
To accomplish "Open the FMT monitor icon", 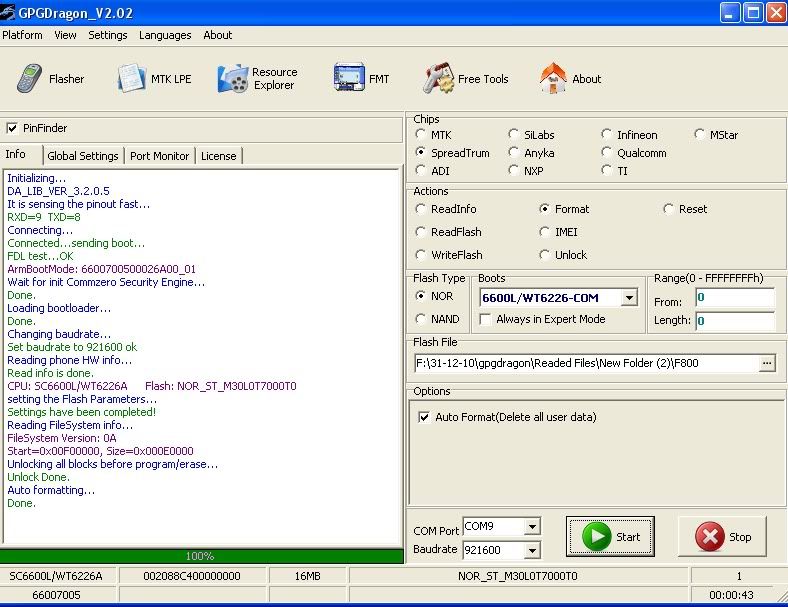I will 349,77.
